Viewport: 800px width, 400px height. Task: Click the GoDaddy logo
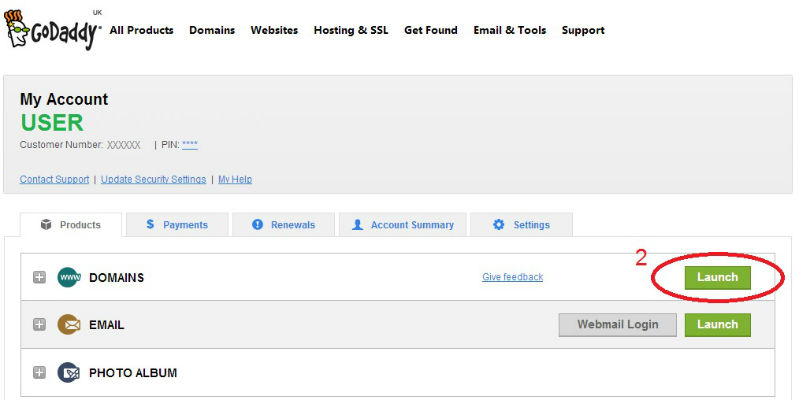coord(52,29)
